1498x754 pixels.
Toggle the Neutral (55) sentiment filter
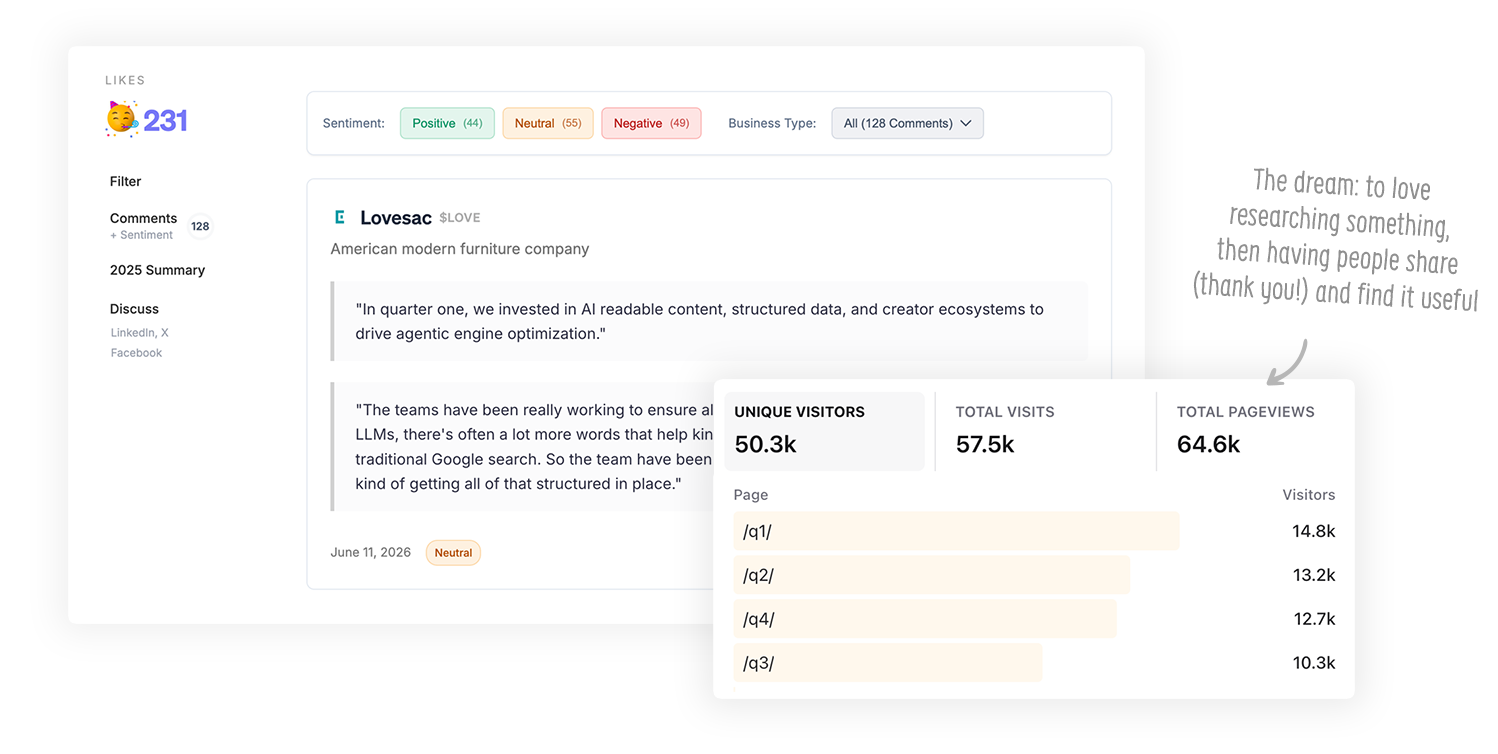pyautogui.click(x=548, y=123)
